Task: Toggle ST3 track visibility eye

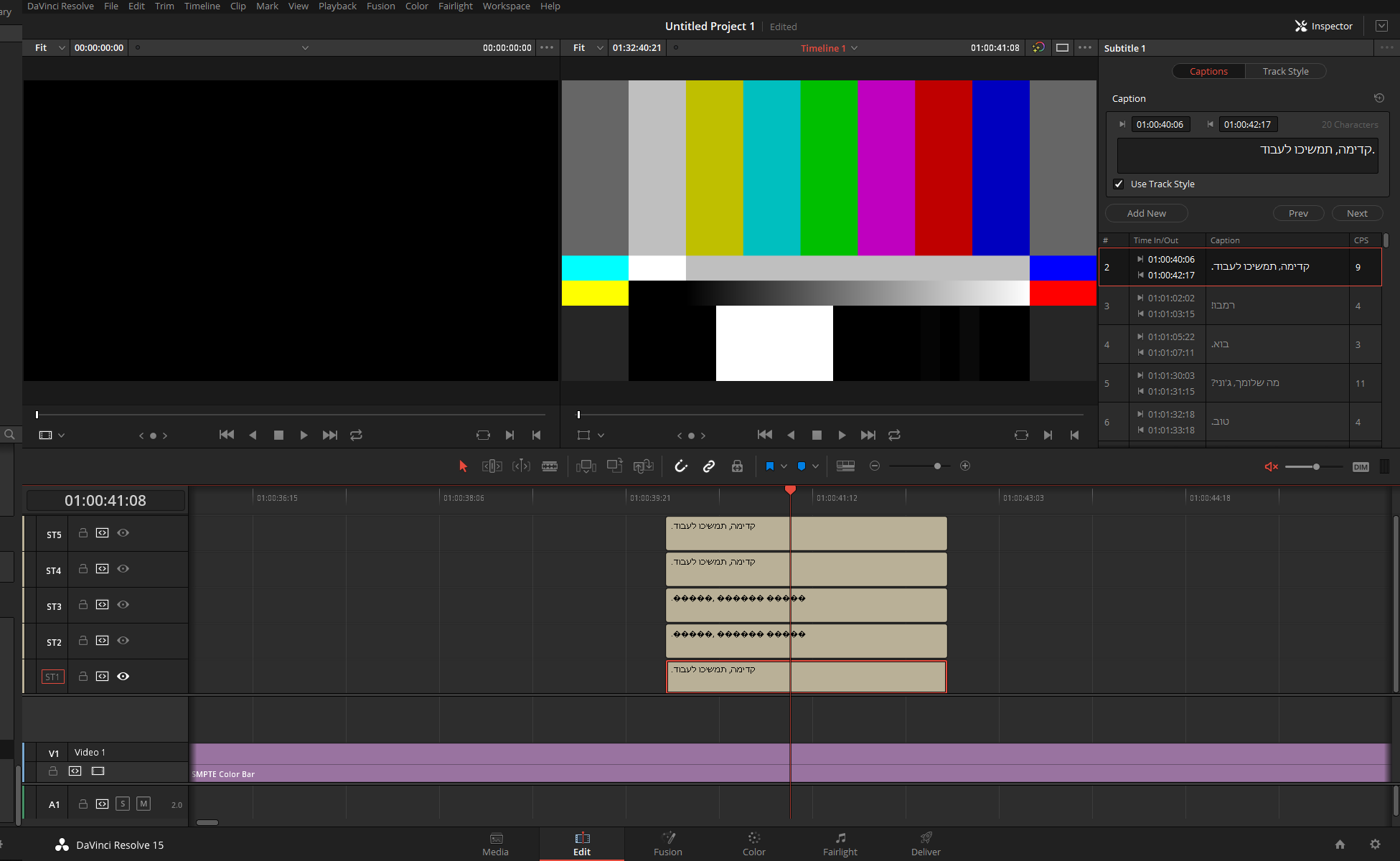Action: click(123, 605)
